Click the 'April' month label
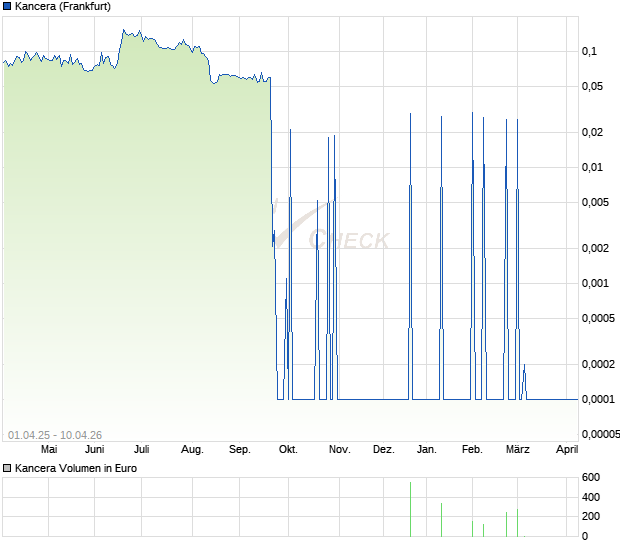The image size is (620, 546). (567, 450)
